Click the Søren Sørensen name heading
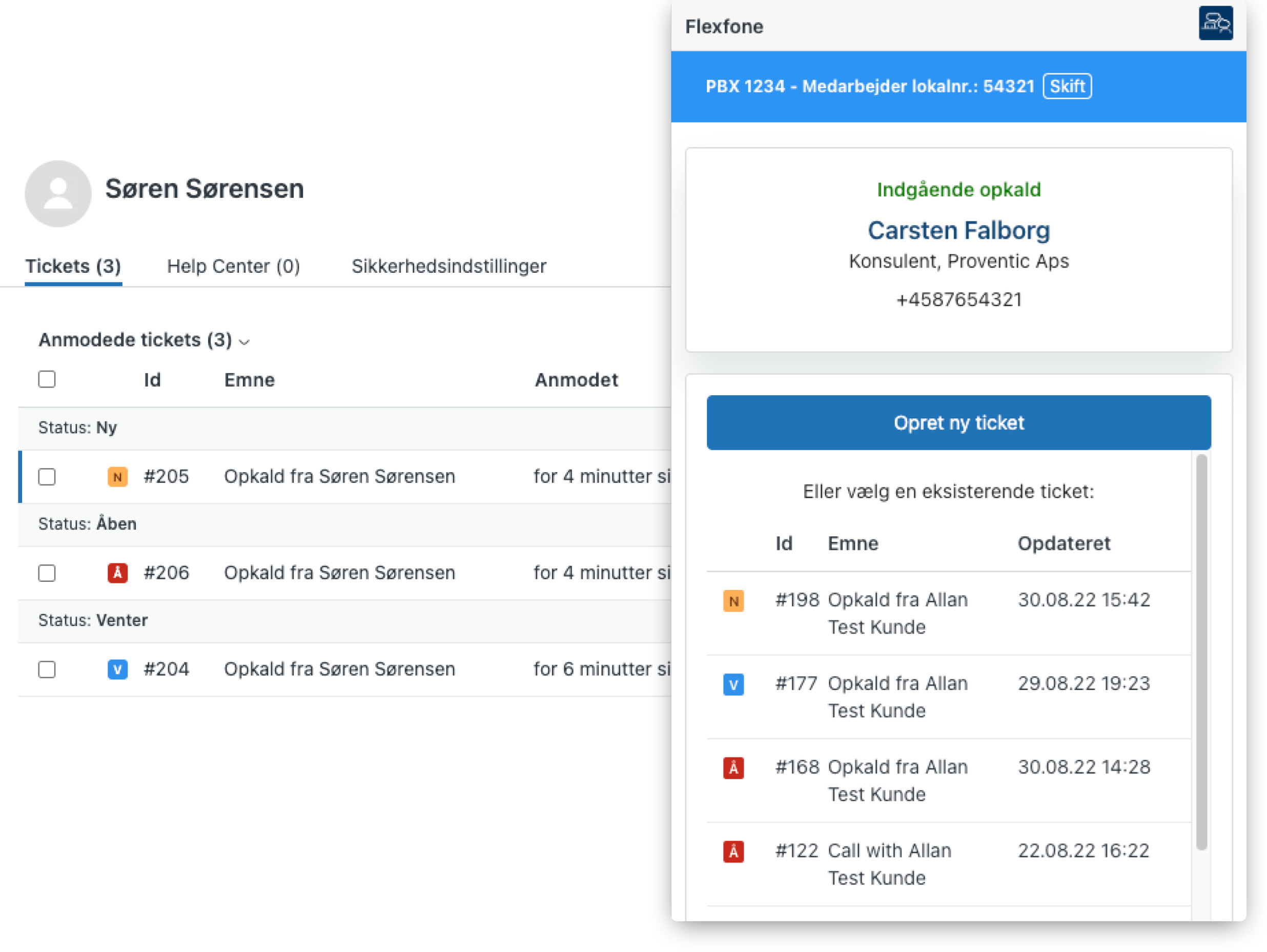The height and width of the screenshot is (952, 1267). coord(205,189)
